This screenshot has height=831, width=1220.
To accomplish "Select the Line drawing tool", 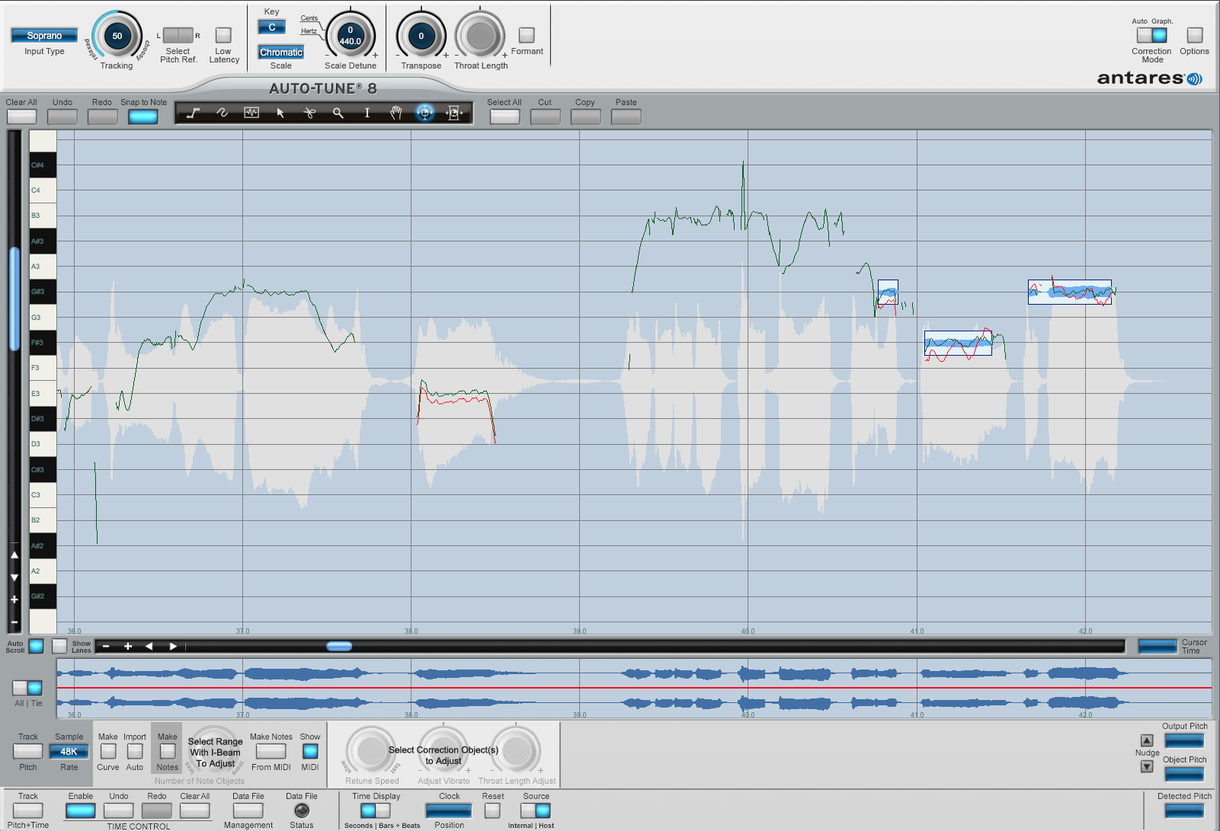I will pyautogui.click(x=193, y=113).
